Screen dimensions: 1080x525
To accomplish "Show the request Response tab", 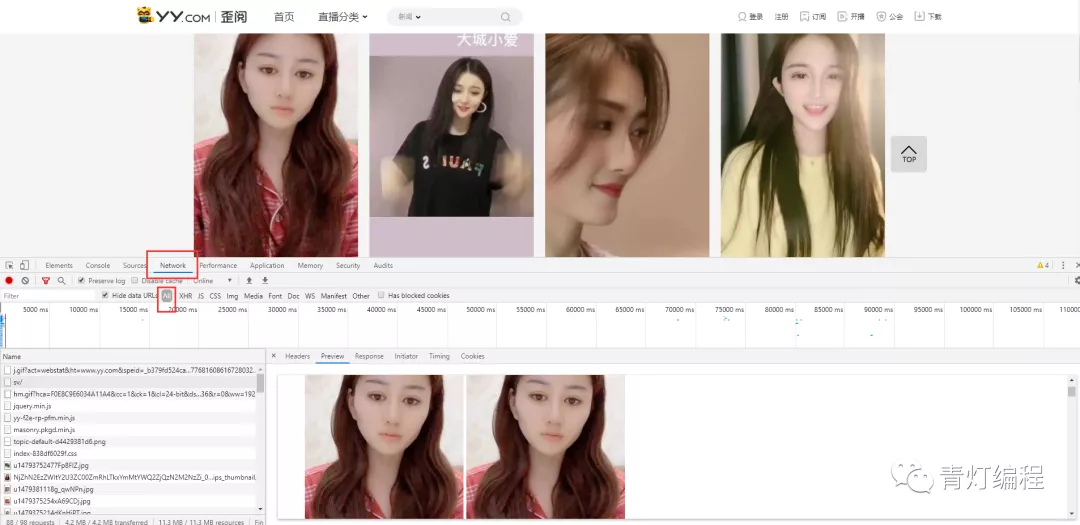I will click(369, 356).
